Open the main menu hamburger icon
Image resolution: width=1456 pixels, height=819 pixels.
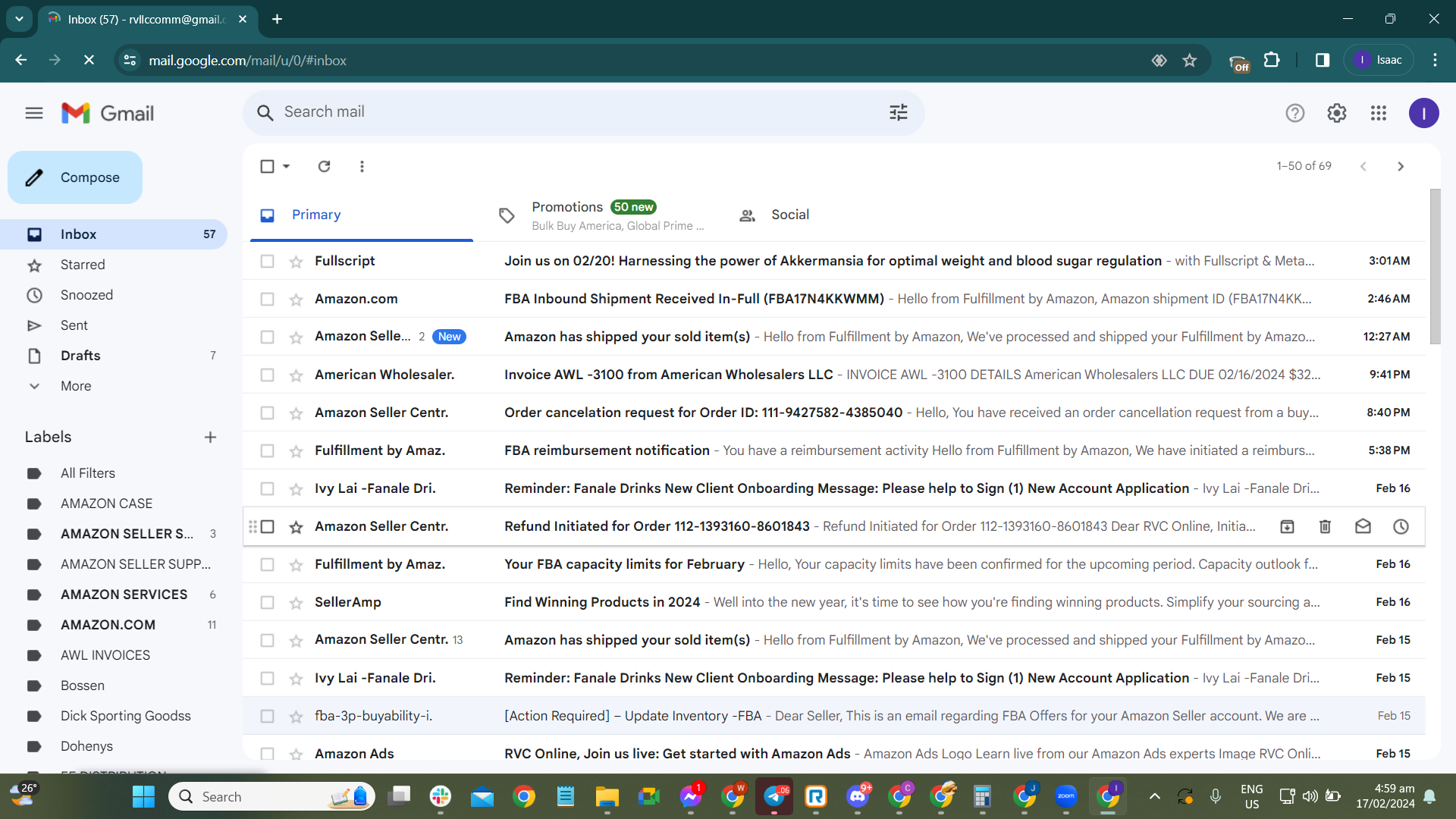coord(34,113)
